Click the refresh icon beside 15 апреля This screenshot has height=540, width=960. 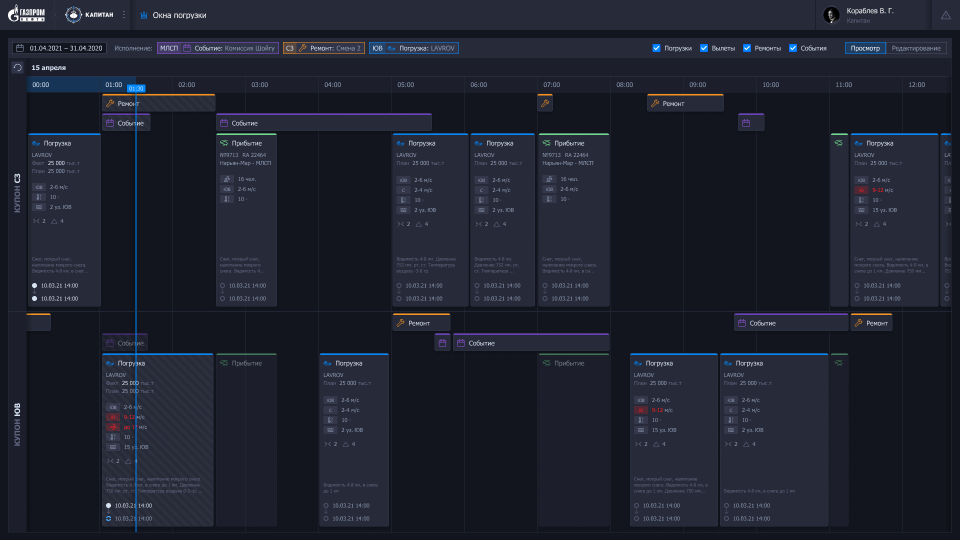17,67
